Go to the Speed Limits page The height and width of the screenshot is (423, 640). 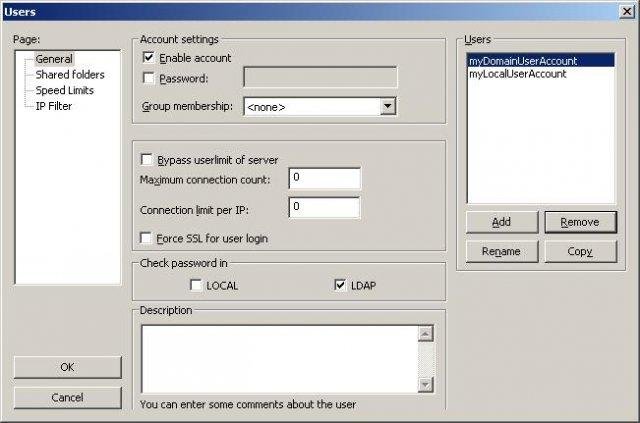tap(65, 90)
